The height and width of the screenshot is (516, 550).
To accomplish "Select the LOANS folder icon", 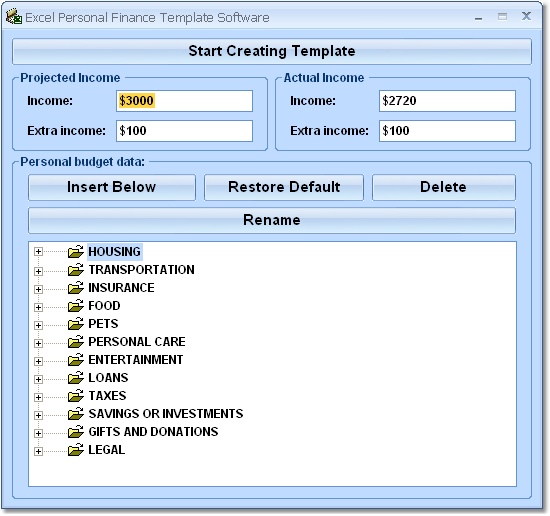I will pyautogui.click(x=75, y=378).
